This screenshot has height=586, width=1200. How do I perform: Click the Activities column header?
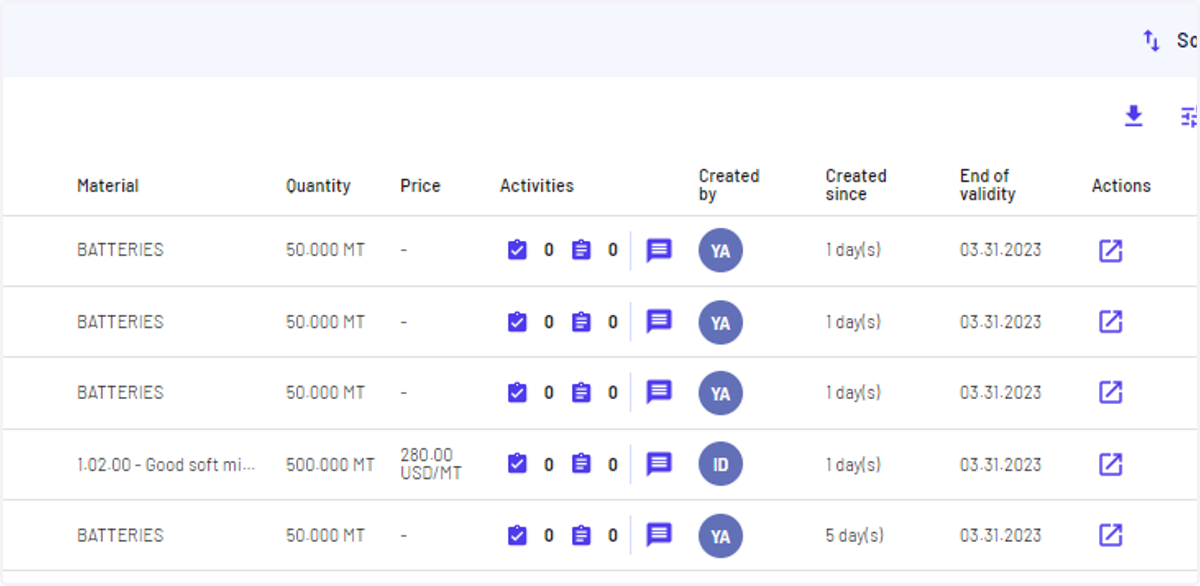tap(537, 186)
